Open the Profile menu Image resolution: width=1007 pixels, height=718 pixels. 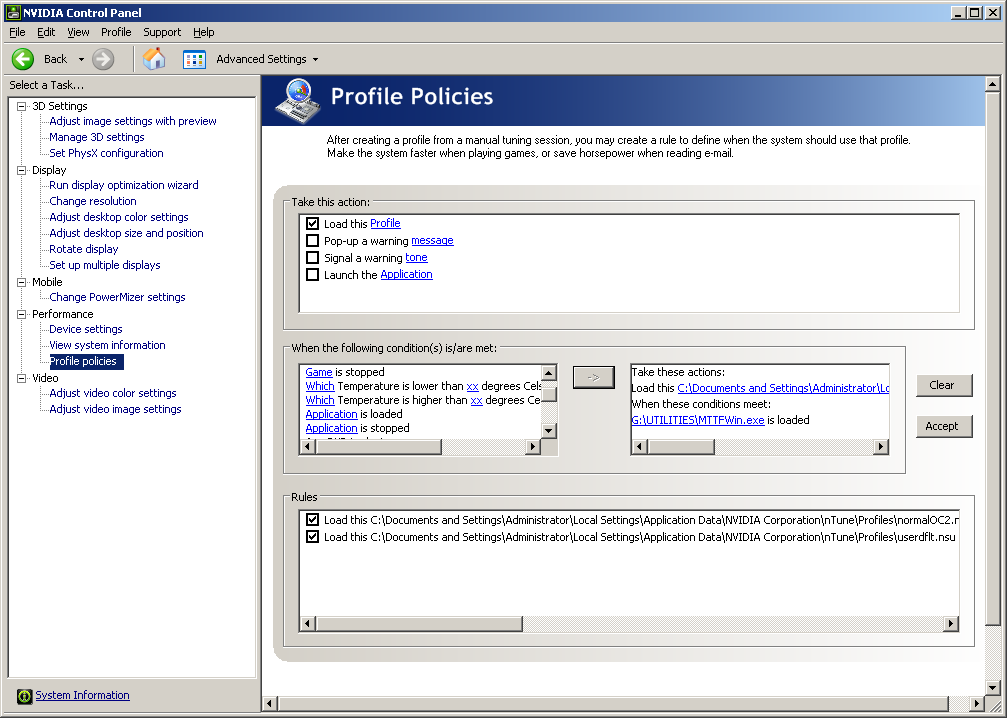coord(116,32)
